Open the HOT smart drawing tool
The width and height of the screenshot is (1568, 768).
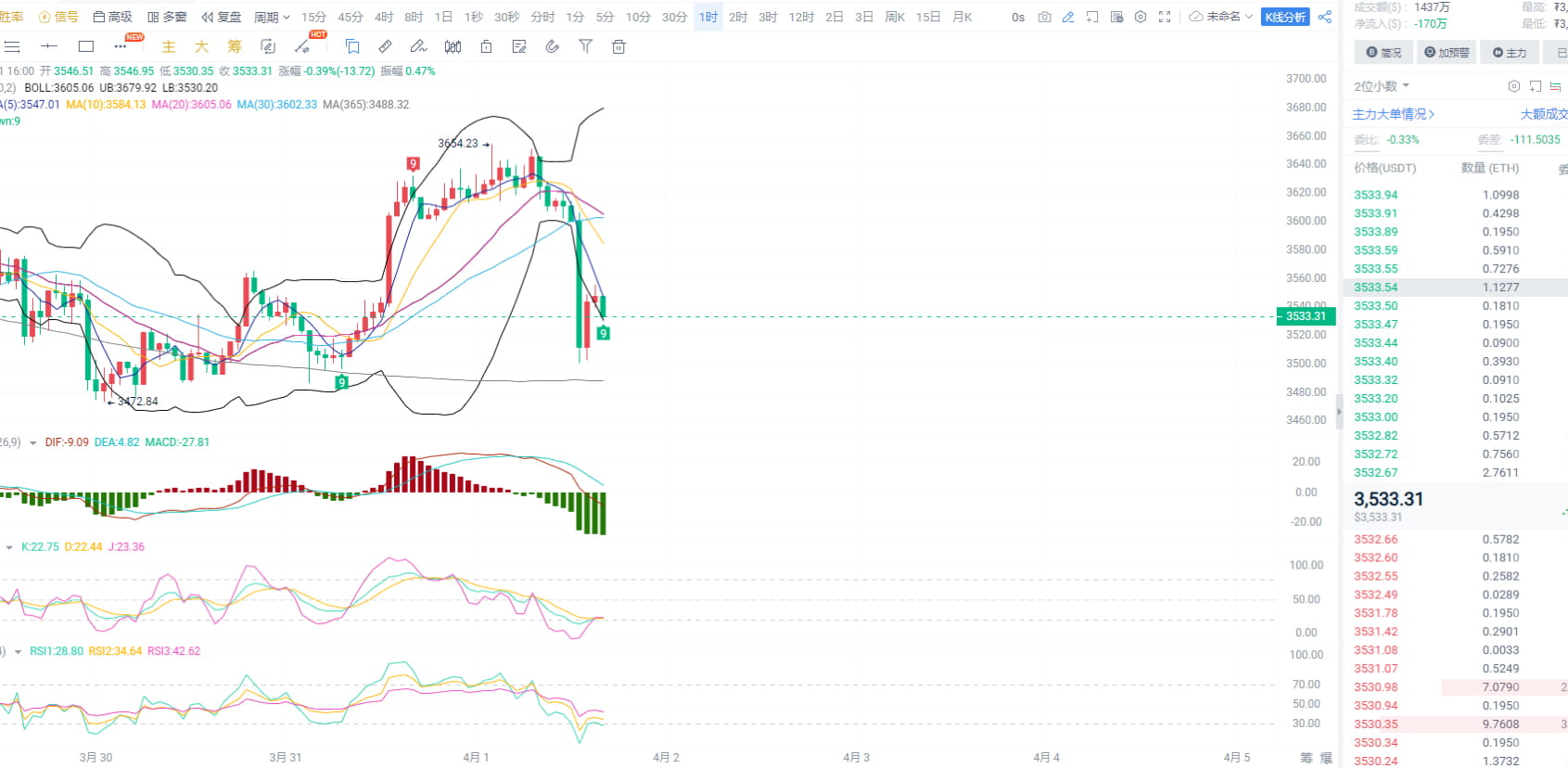[x=303, y=46]
